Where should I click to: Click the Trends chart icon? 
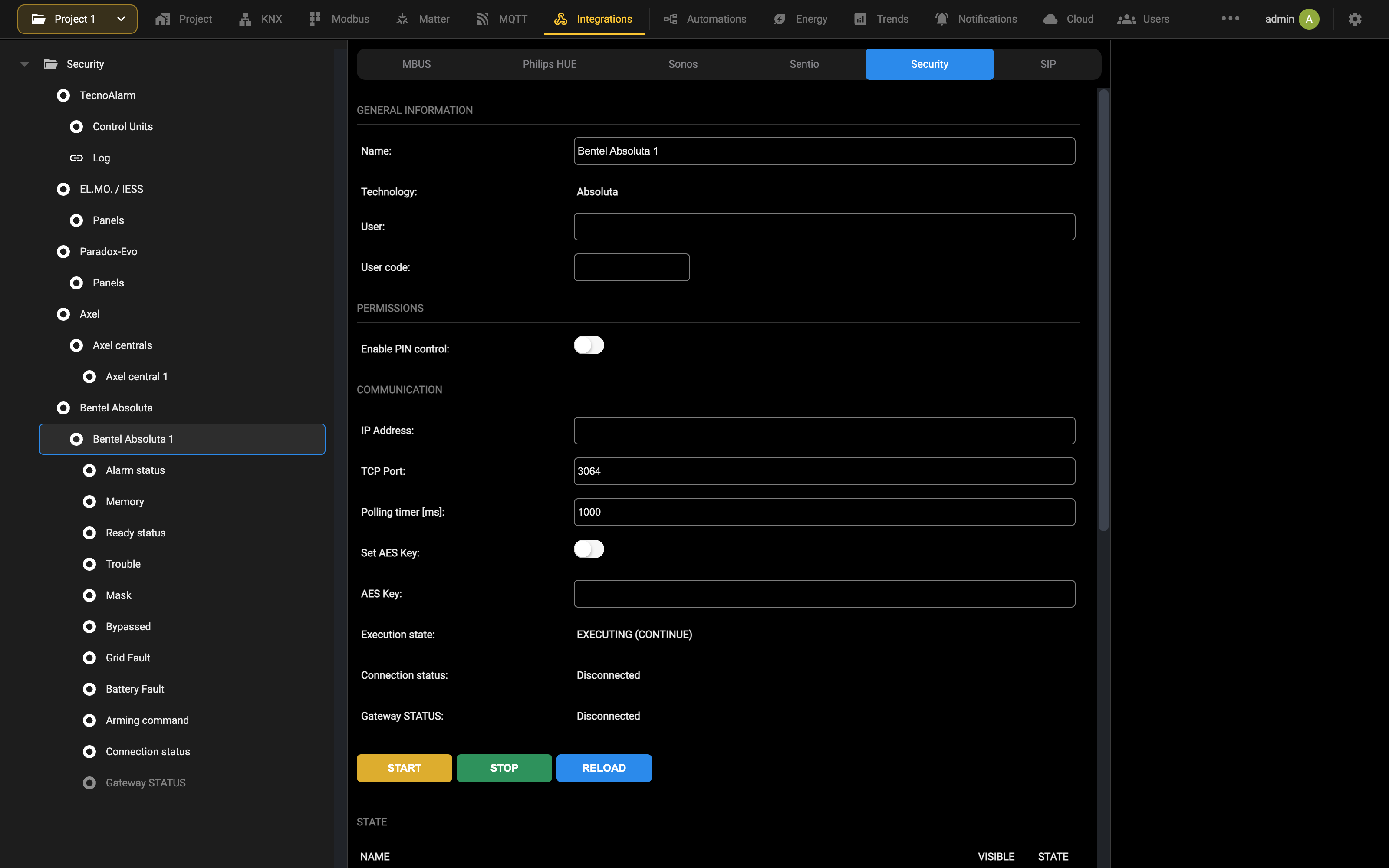click(x=860, y=19)
